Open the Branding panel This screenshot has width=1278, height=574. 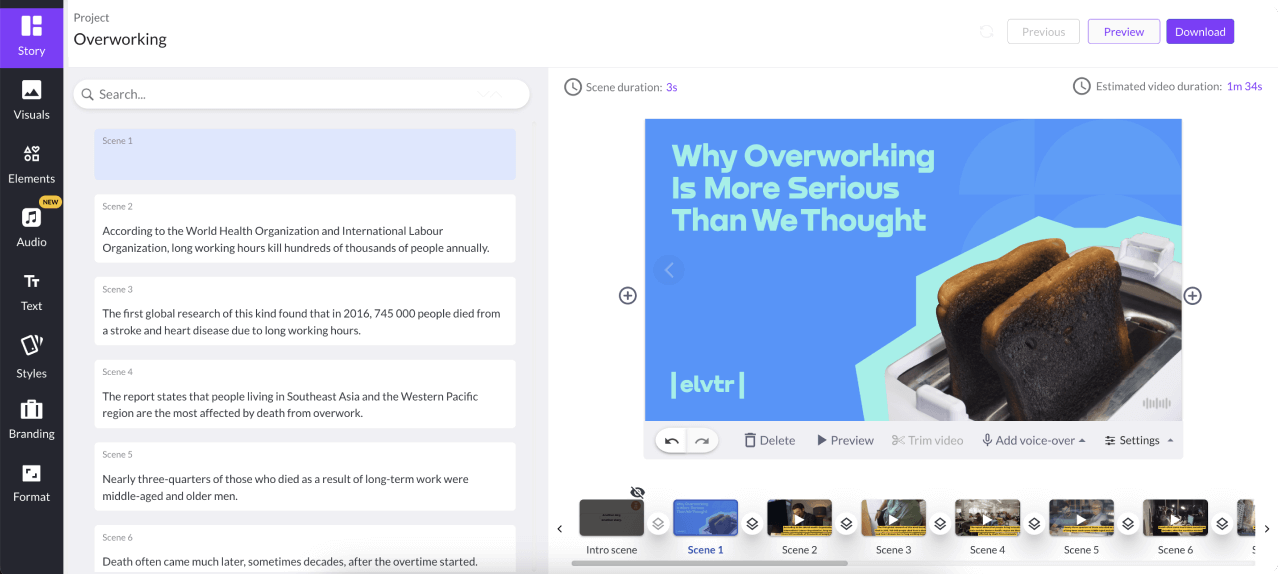click(31, 419)
